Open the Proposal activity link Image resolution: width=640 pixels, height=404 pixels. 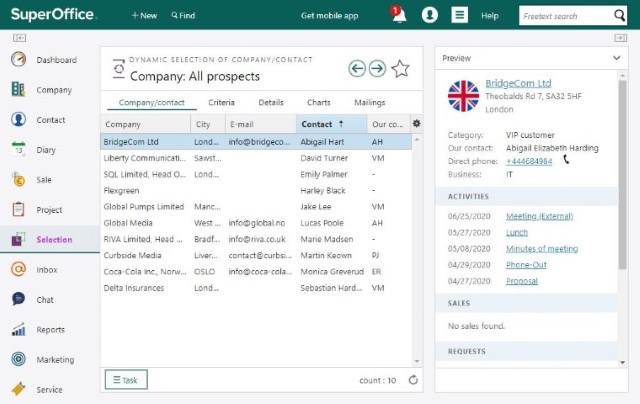(x=522, y=281)
